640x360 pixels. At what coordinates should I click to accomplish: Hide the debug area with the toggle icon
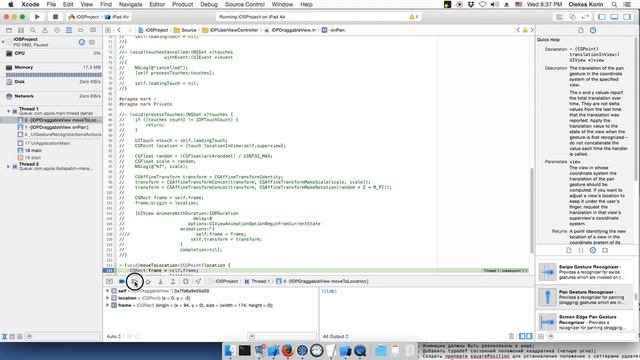click(x=109, y=282)
